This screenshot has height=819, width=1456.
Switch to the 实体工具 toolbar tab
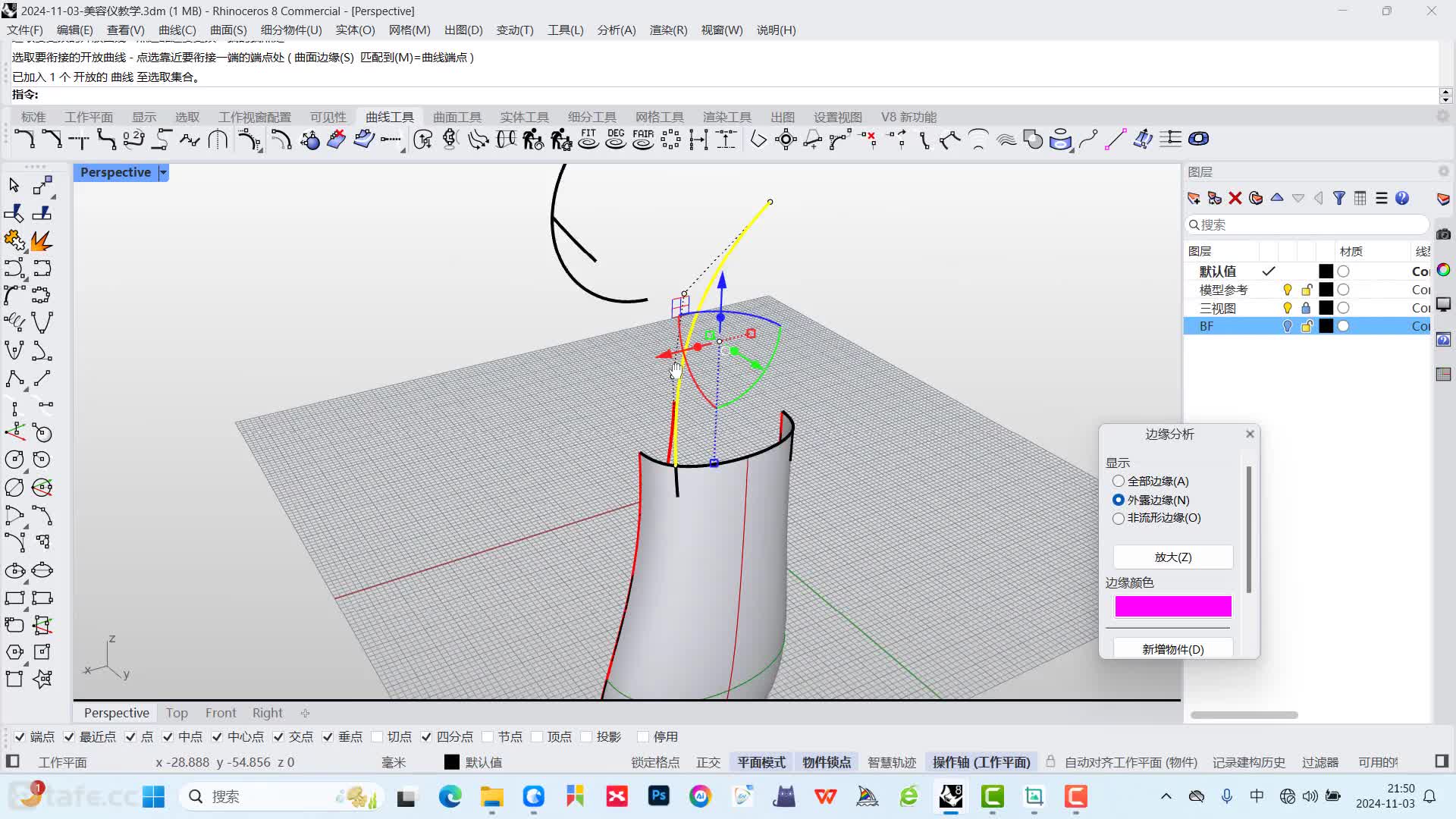tap(525, 117)
